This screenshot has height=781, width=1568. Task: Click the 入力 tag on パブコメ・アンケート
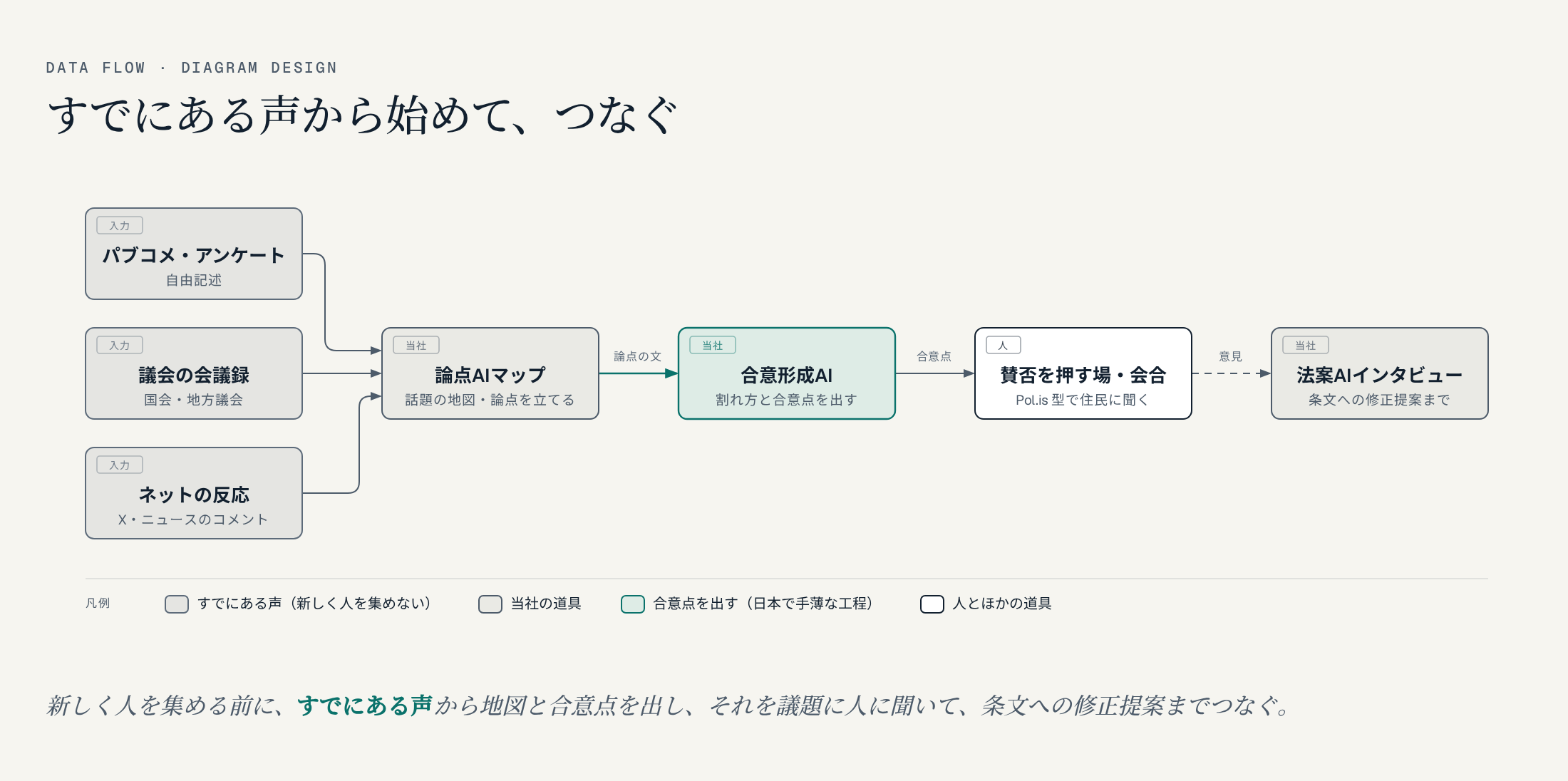click(x=120, y=226)
